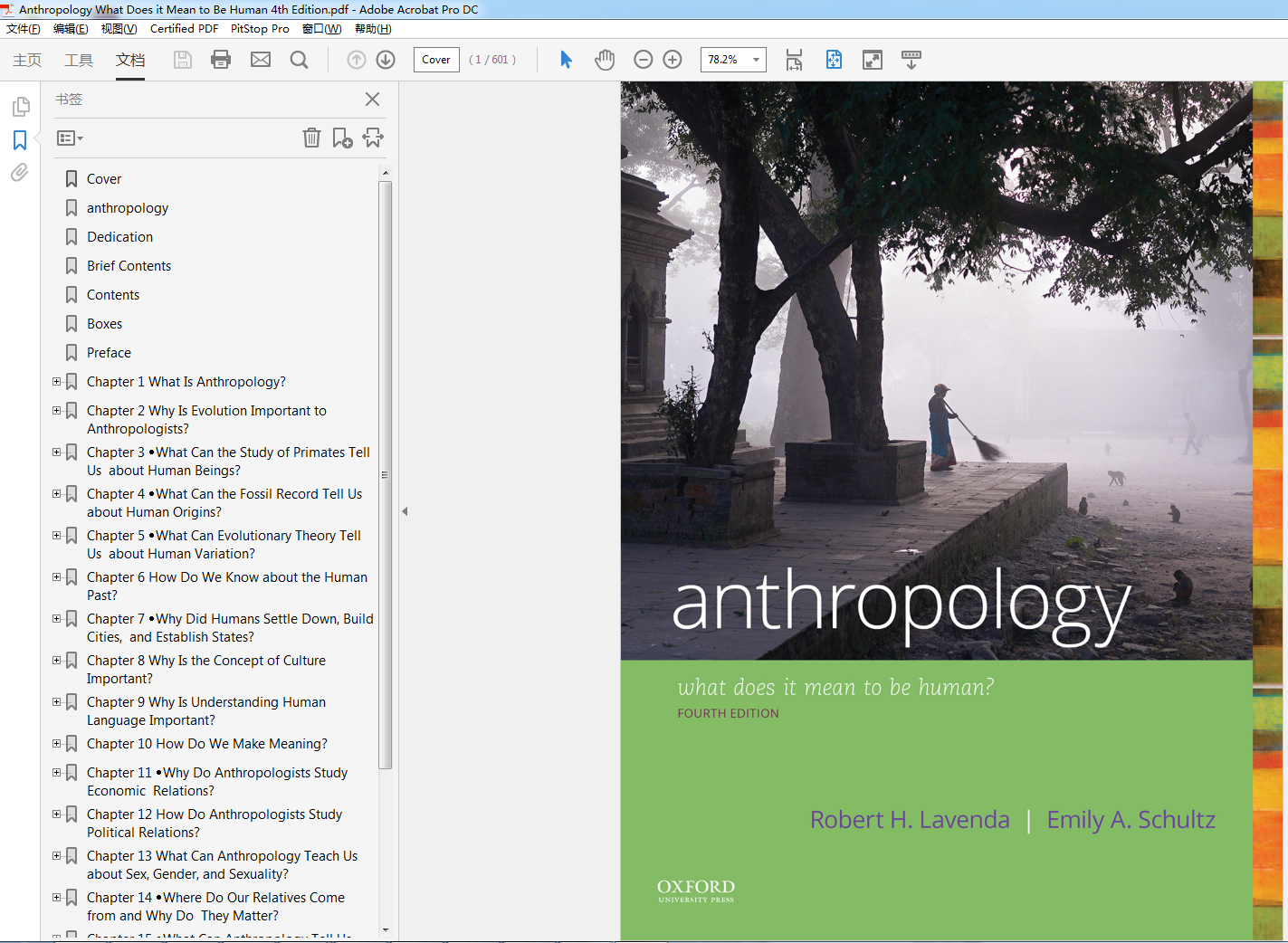Switch to full screen mode icon
Screen dimensions: 1288x943
[x=873, y=60]
